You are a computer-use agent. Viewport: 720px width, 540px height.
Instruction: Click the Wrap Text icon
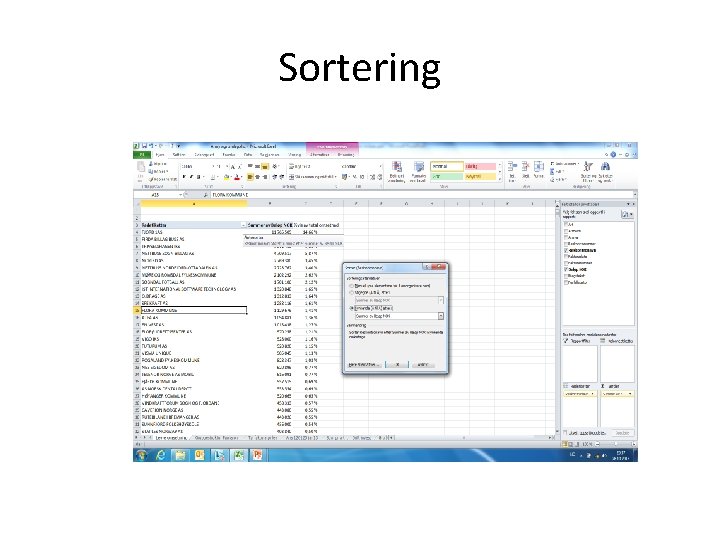coord(291,167)
